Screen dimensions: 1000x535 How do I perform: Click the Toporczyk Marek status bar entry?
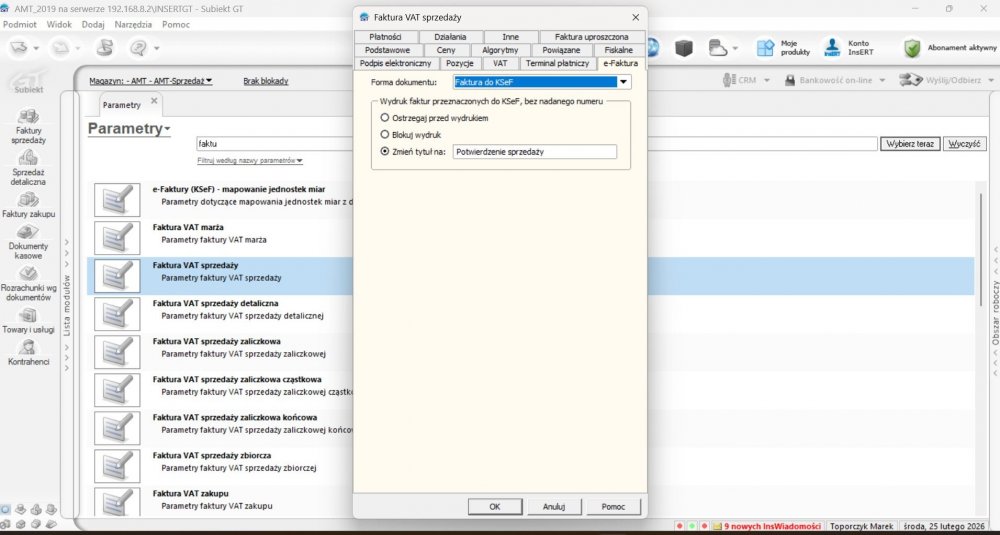point(862,526)
